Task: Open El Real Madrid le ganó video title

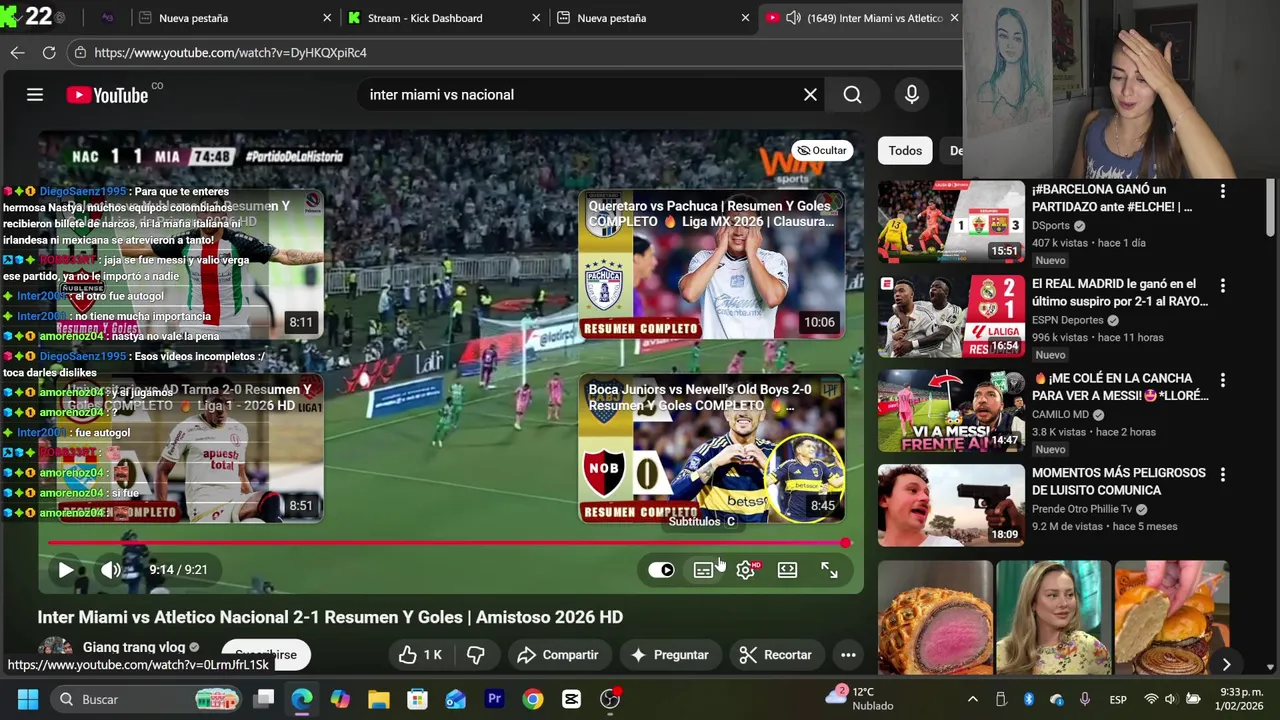Action: 1120,292
